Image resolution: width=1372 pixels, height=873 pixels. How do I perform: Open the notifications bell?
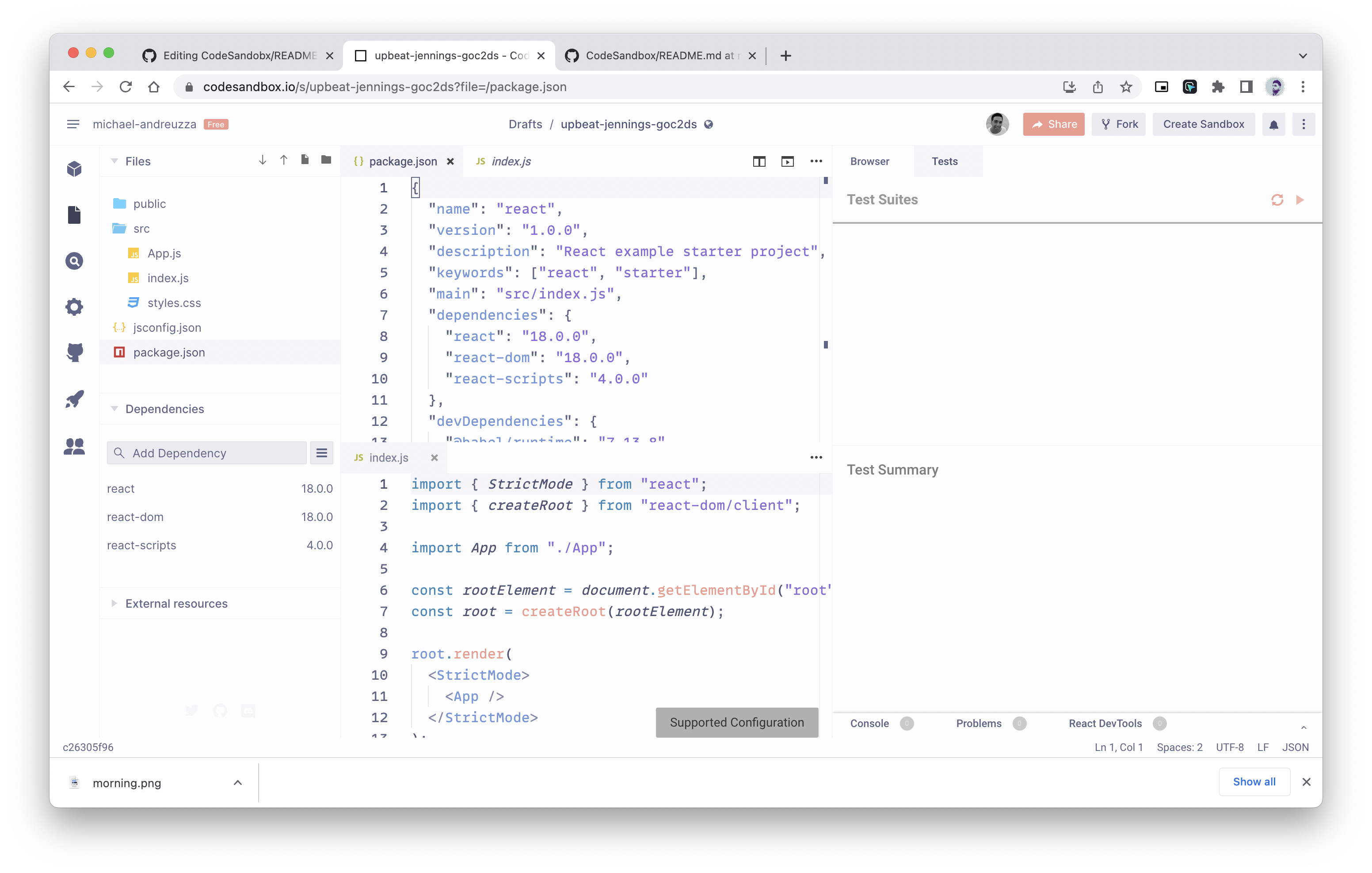1273,124
